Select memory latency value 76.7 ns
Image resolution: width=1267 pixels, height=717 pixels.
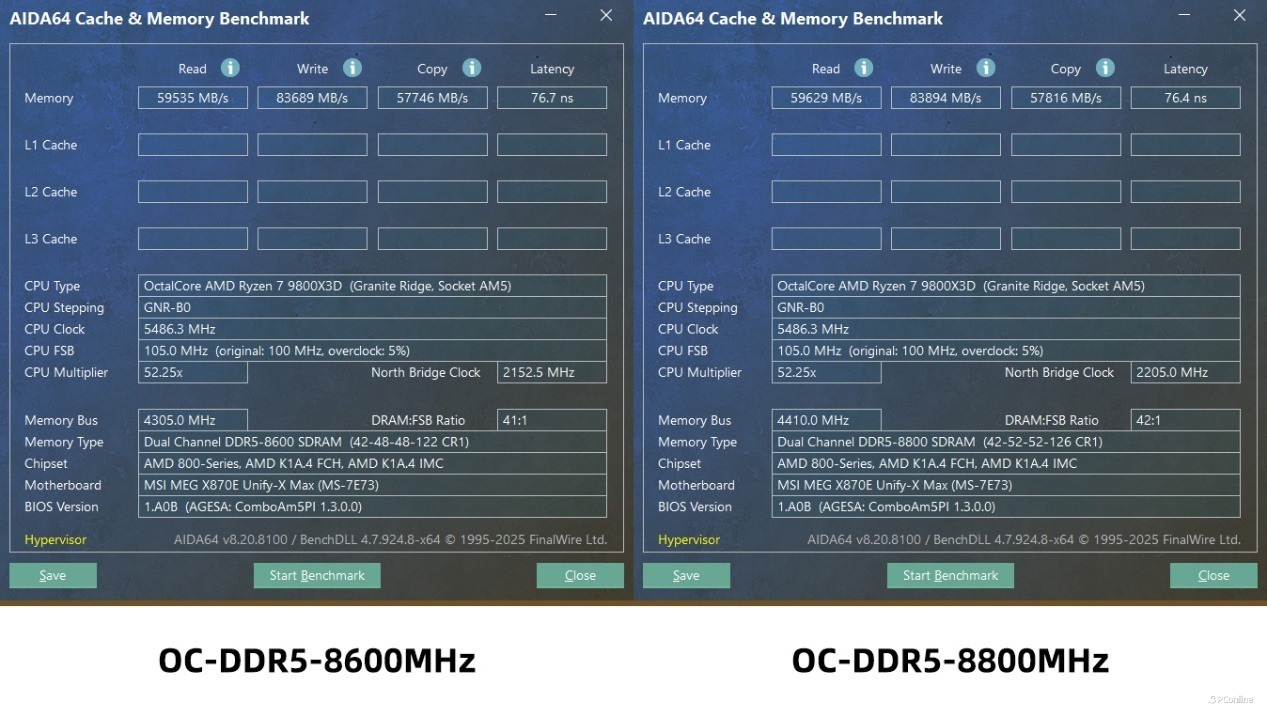[552, 98]
